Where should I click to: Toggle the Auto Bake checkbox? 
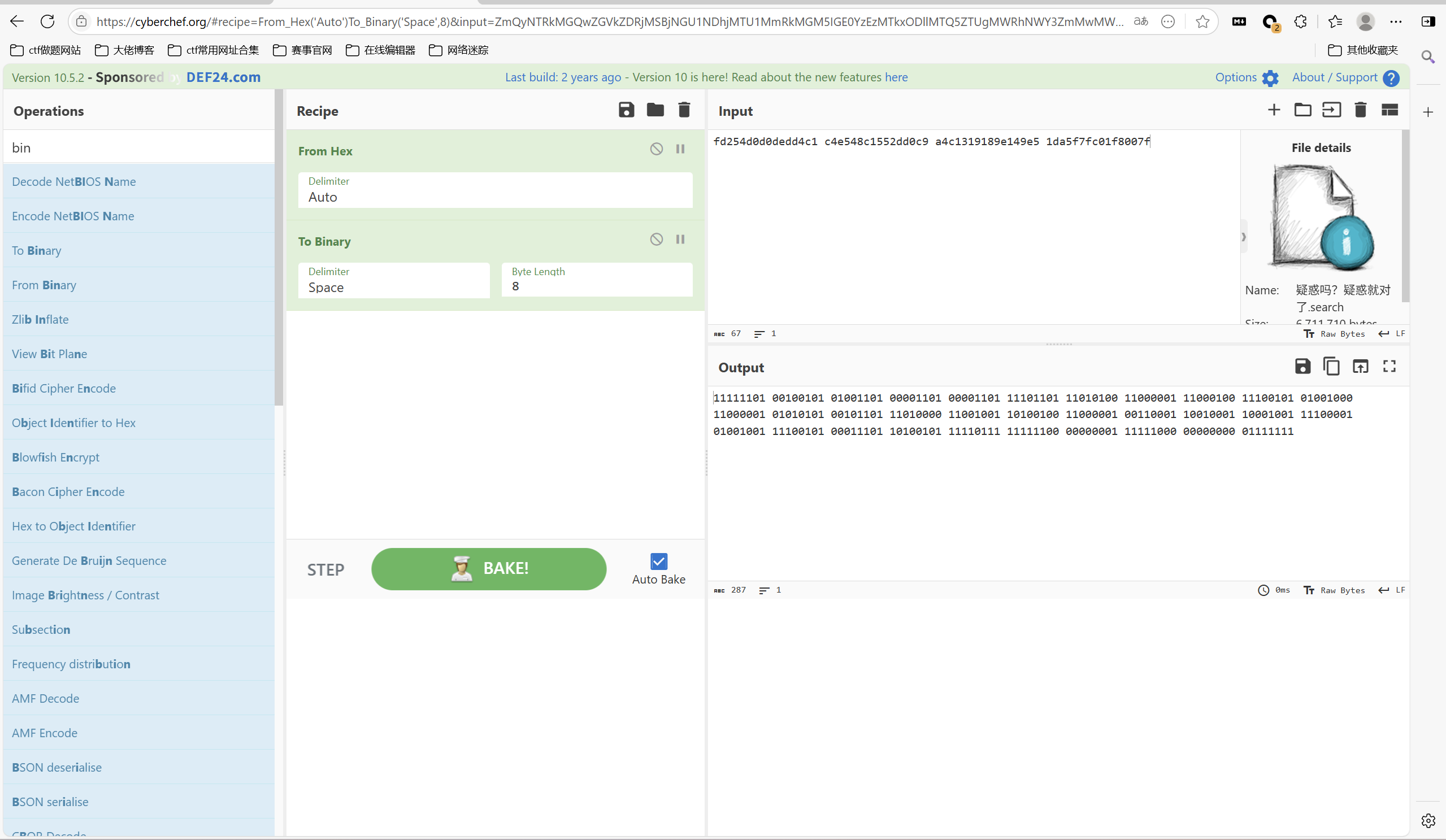coord(659,561)
